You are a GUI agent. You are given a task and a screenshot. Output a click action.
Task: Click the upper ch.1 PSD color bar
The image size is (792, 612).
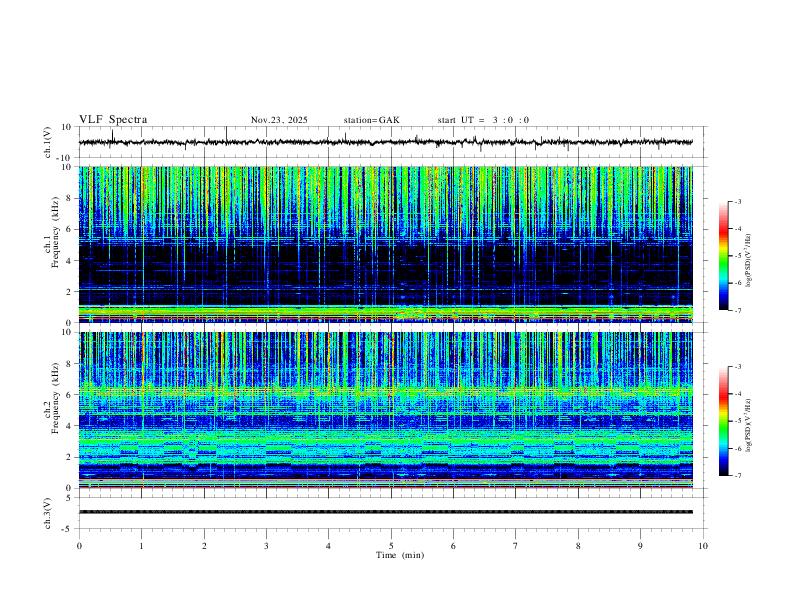click(x=724, y=256)
